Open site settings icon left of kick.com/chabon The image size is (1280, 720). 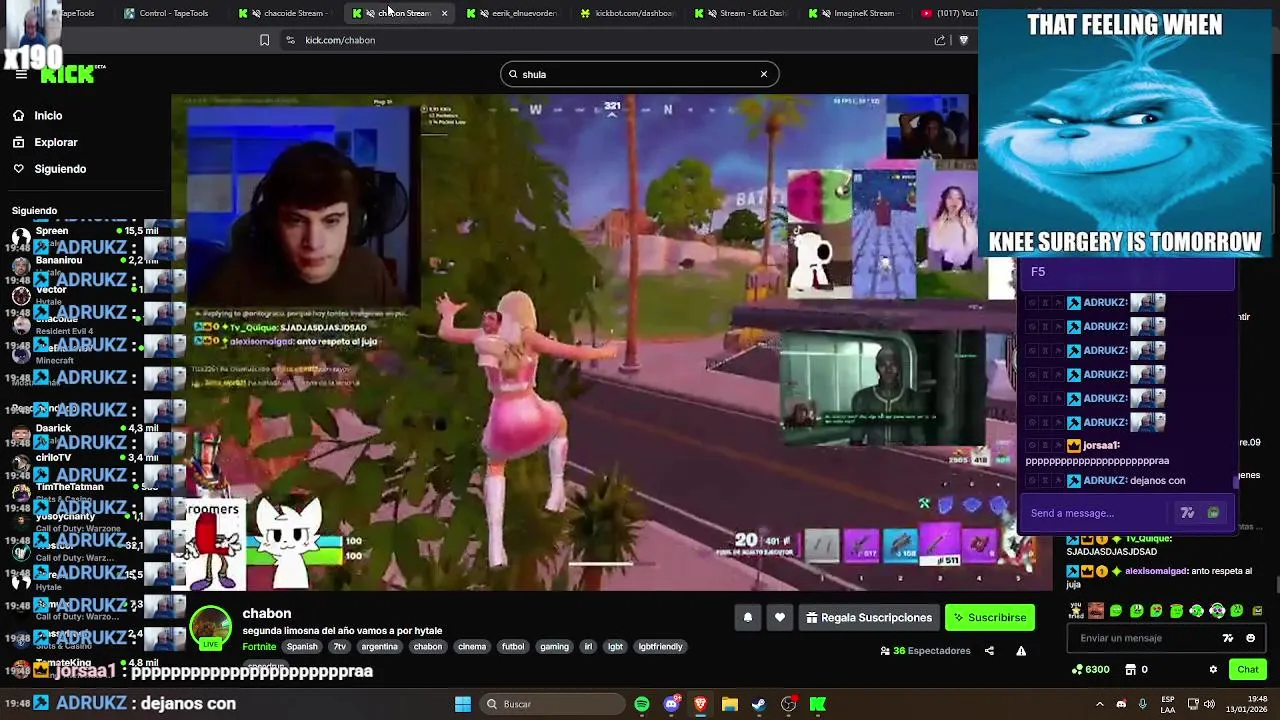pyautogui.click(x=290, y=40)
